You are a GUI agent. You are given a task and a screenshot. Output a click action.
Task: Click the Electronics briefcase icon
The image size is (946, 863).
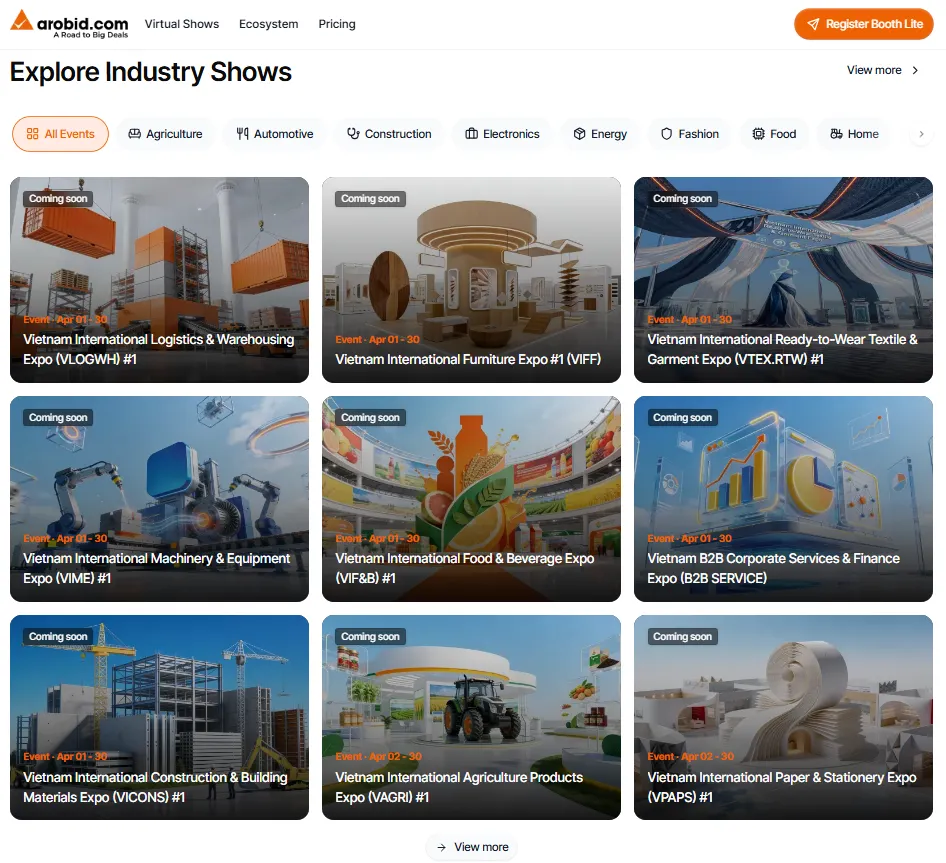tap(471, 134)
